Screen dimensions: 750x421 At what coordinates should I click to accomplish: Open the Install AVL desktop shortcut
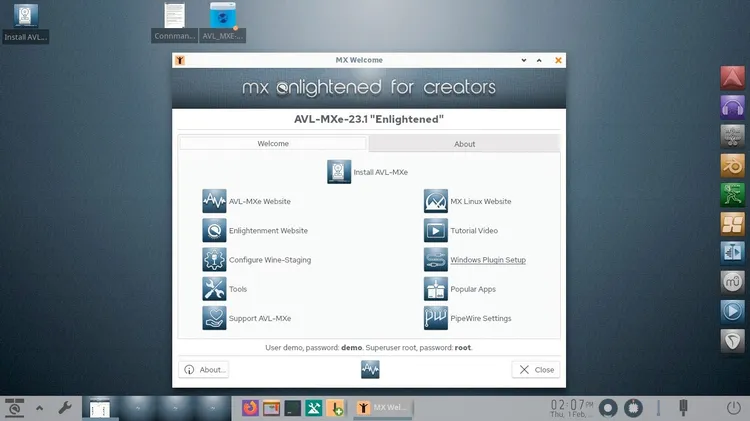[25, 22]
